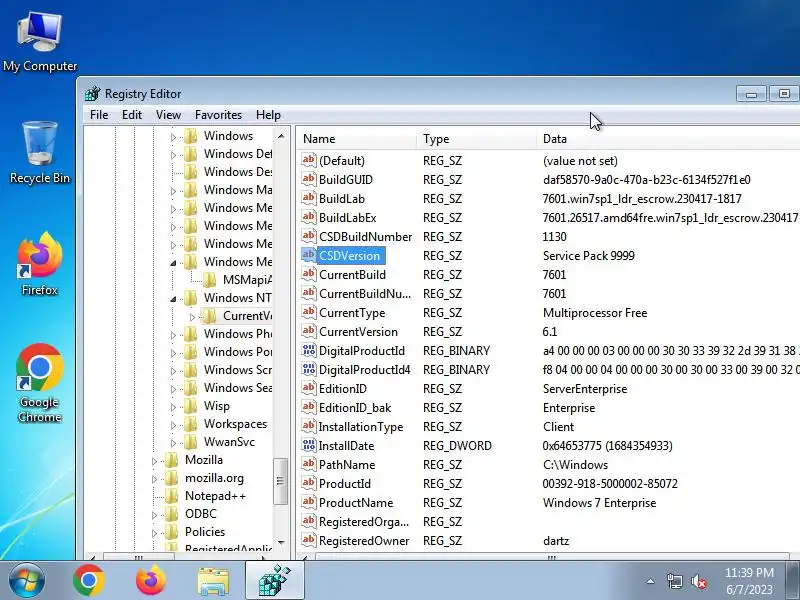Select the DigitalProductId4 binary value icon
Viewport: 800px width, 600px height.
[309, 369]
